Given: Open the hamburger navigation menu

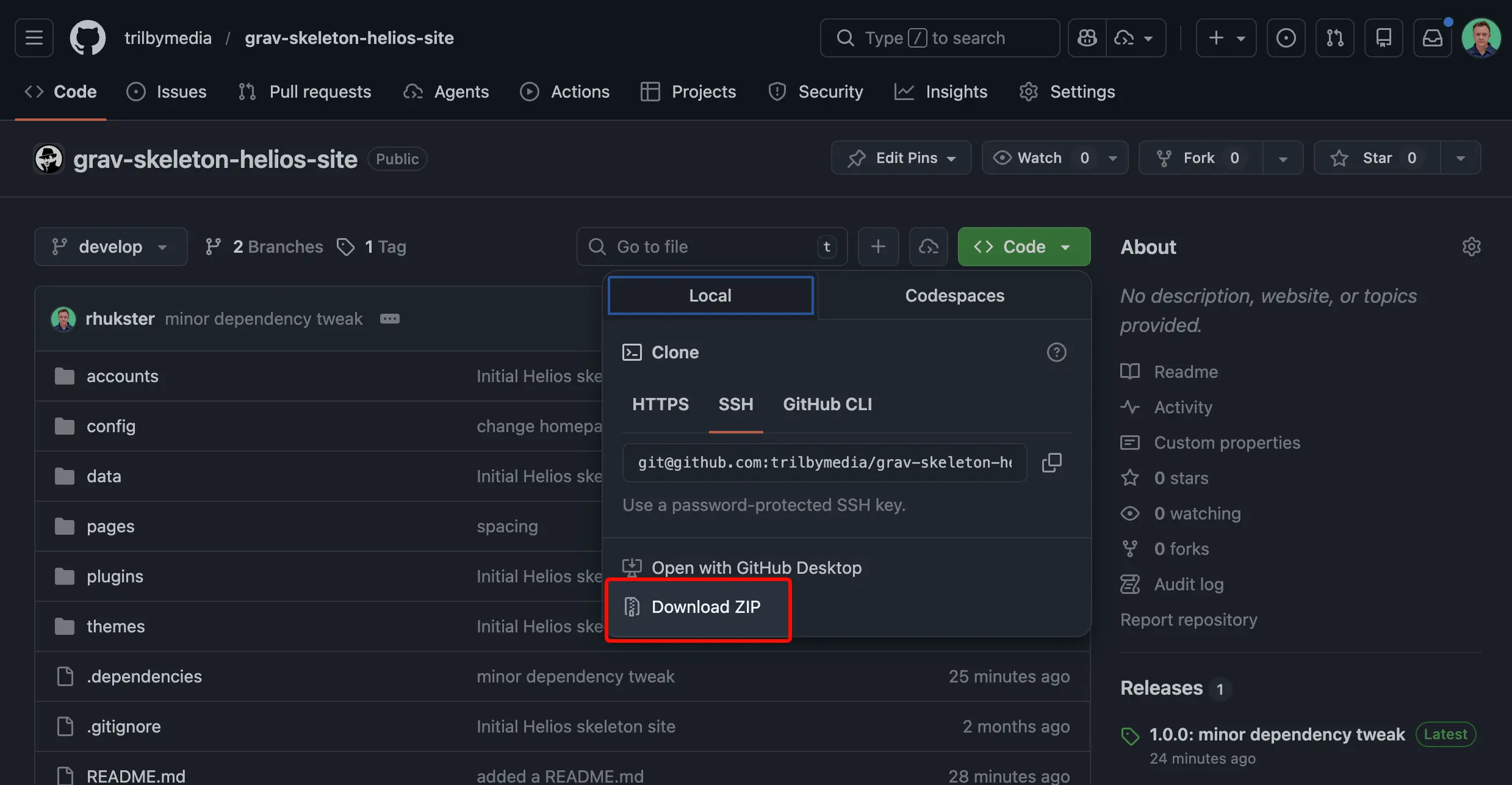Looking at the screenshot, I should 34,37.
